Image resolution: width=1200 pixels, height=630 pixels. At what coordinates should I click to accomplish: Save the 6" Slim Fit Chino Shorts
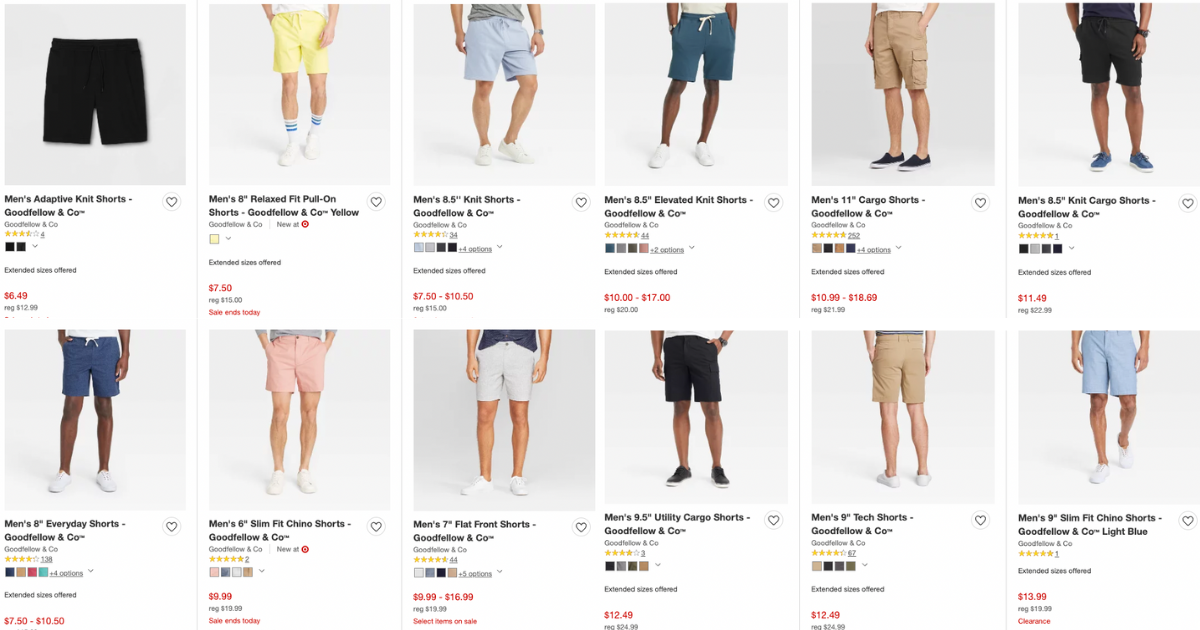click(376, 525)
